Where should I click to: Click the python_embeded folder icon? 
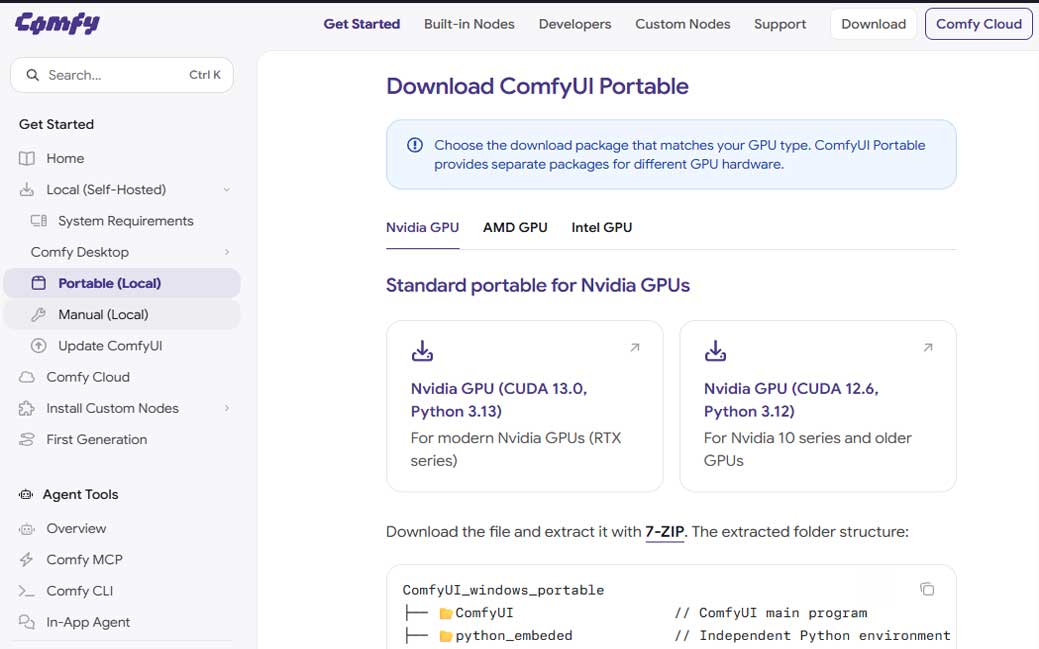[446, 636]
